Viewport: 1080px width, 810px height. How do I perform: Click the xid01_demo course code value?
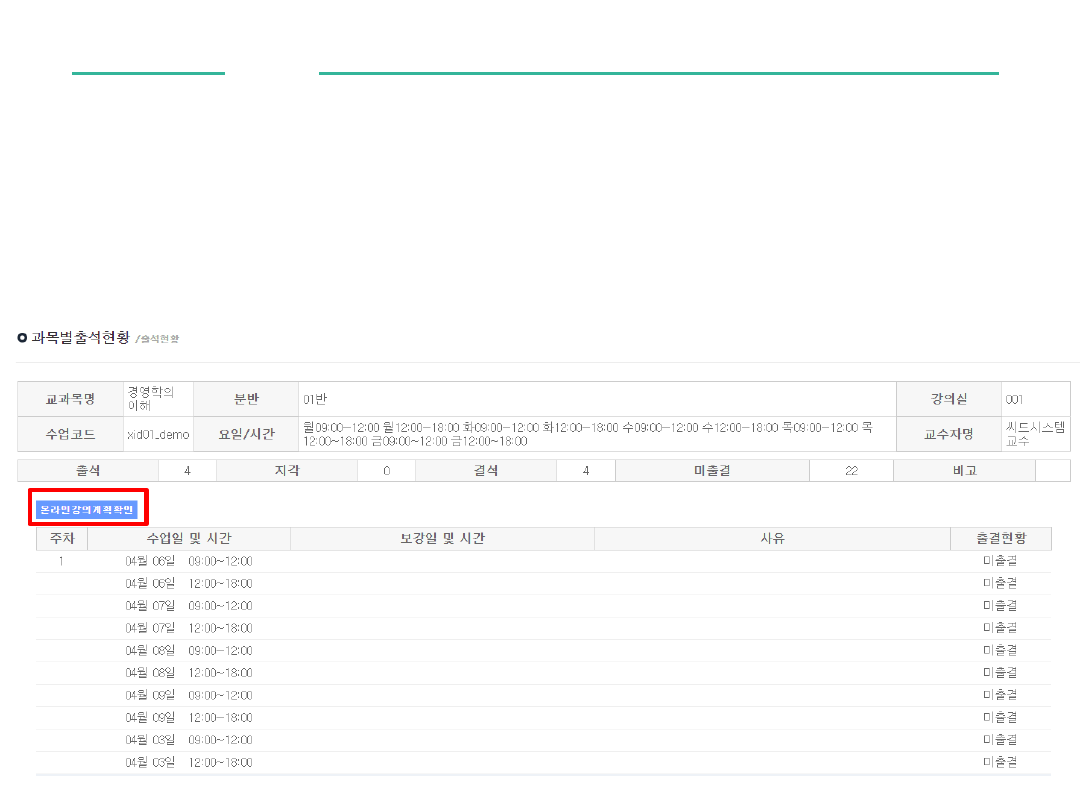(x=158, y=435)
